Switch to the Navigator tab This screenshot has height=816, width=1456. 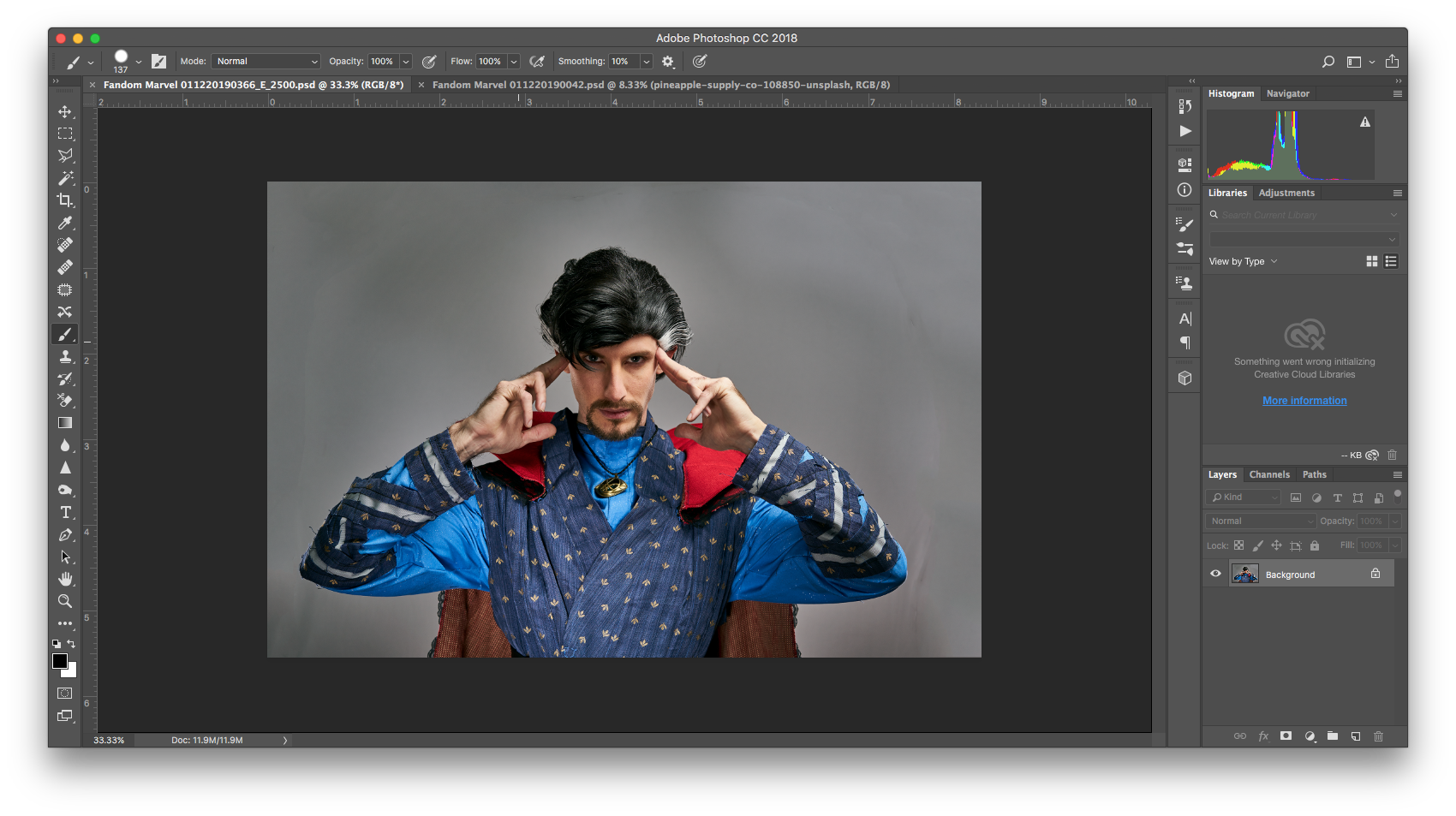[1287, 93]
